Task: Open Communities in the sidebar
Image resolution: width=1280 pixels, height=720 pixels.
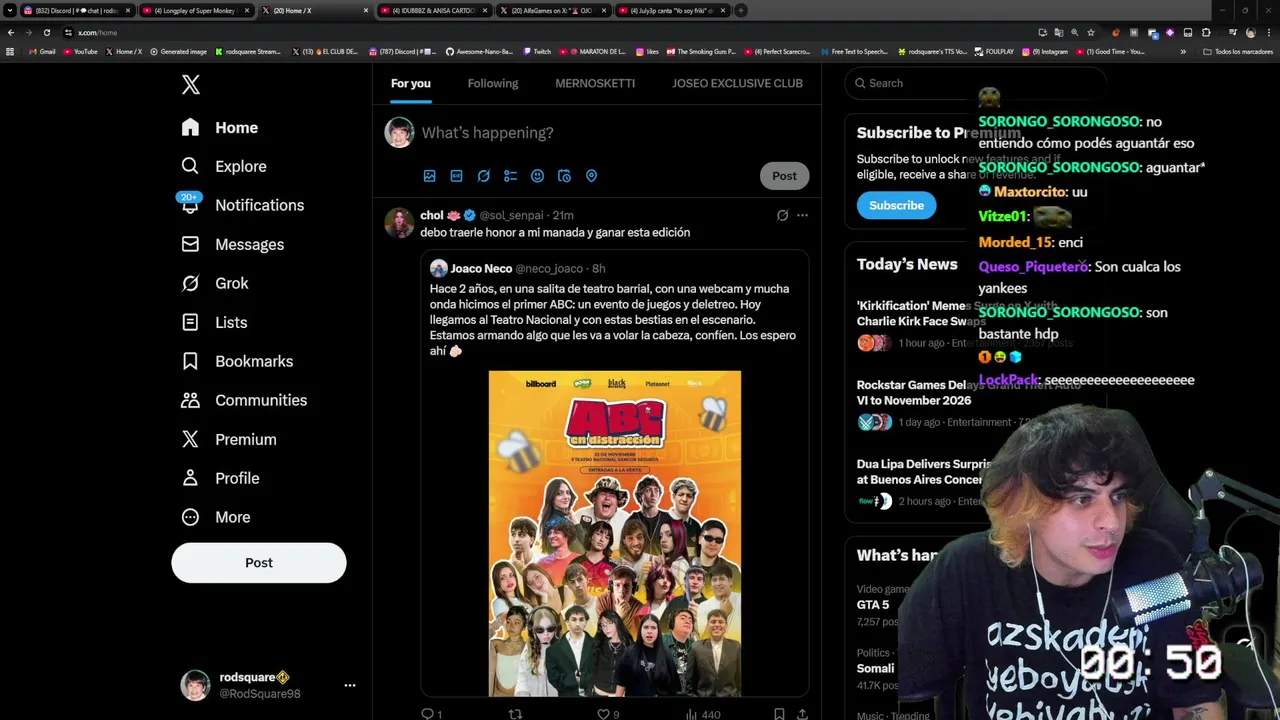Action: click(x=244, y=400)
